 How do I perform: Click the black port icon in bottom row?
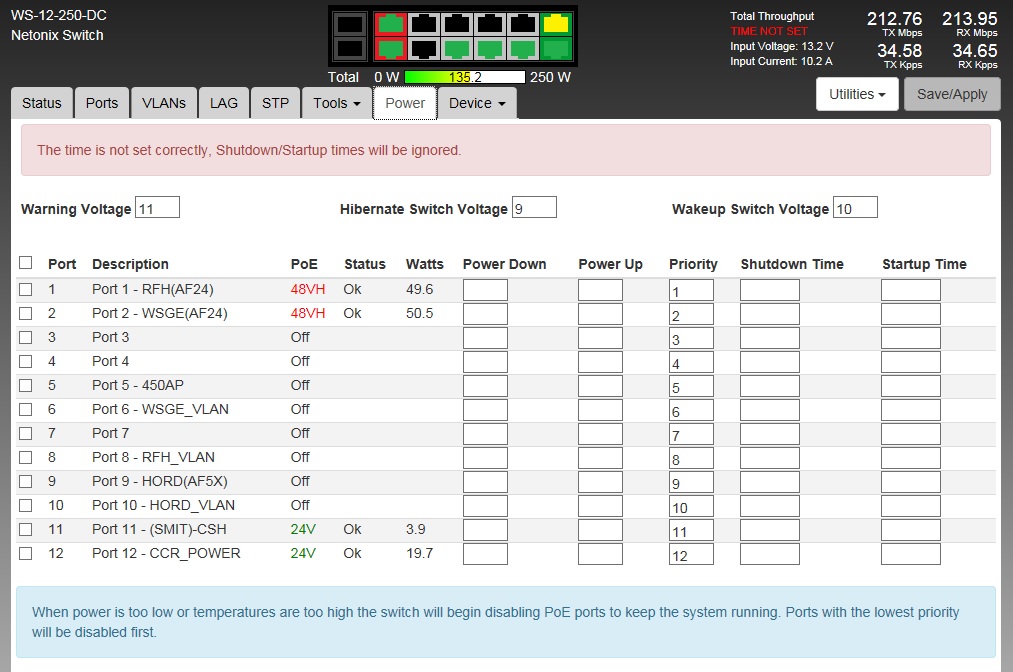point(424,48)
